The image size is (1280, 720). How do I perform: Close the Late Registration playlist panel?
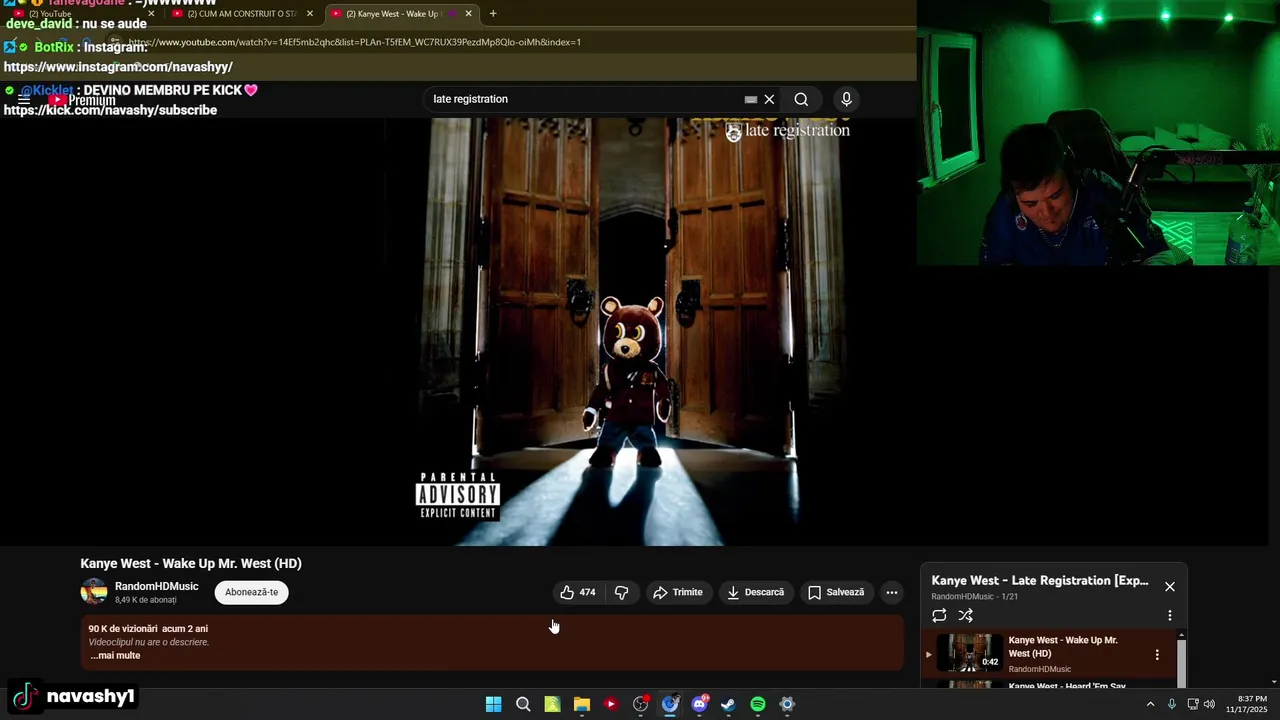[1170, 586]
